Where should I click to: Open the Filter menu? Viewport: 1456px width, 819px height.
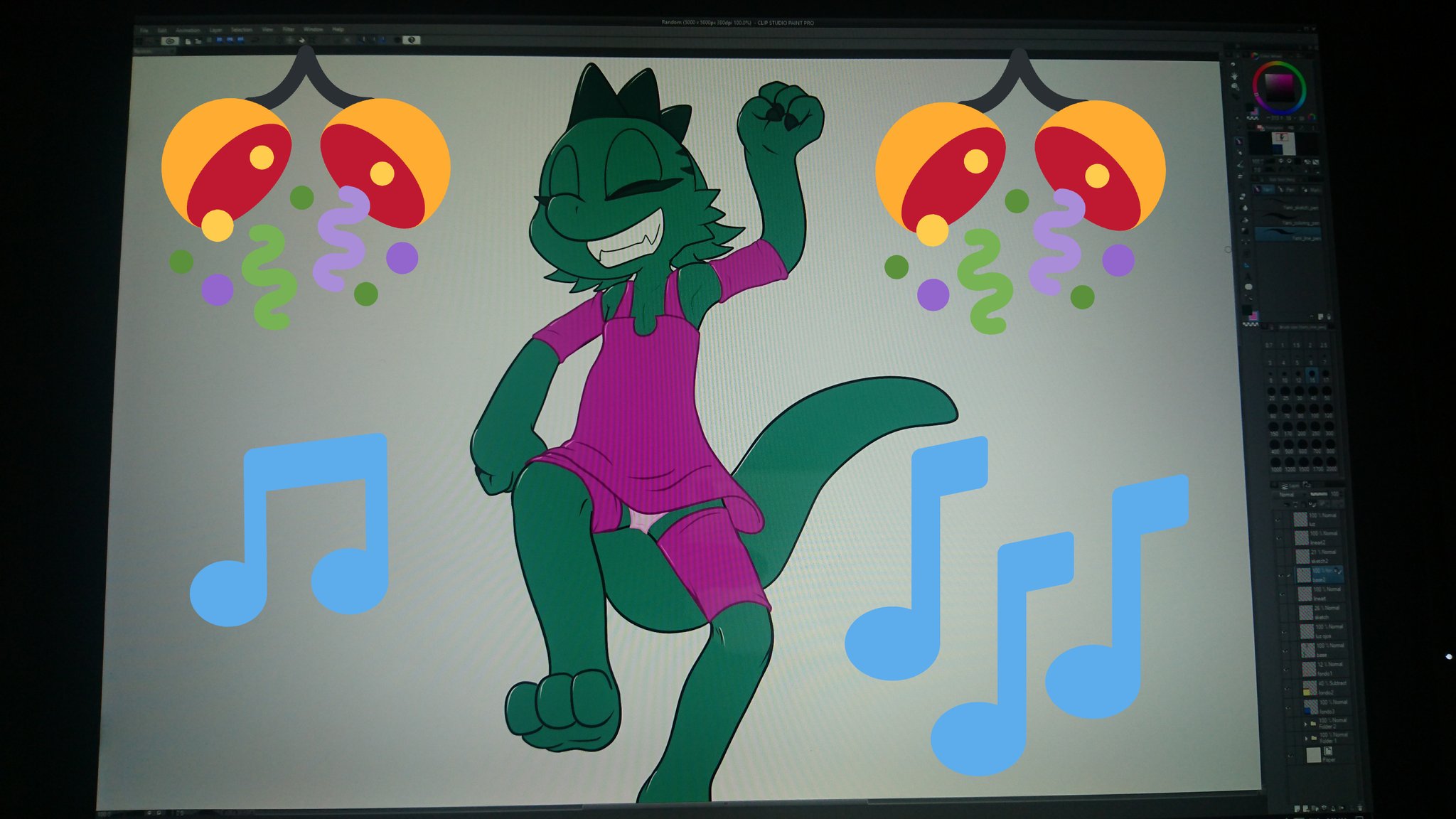tap(288, 30)
